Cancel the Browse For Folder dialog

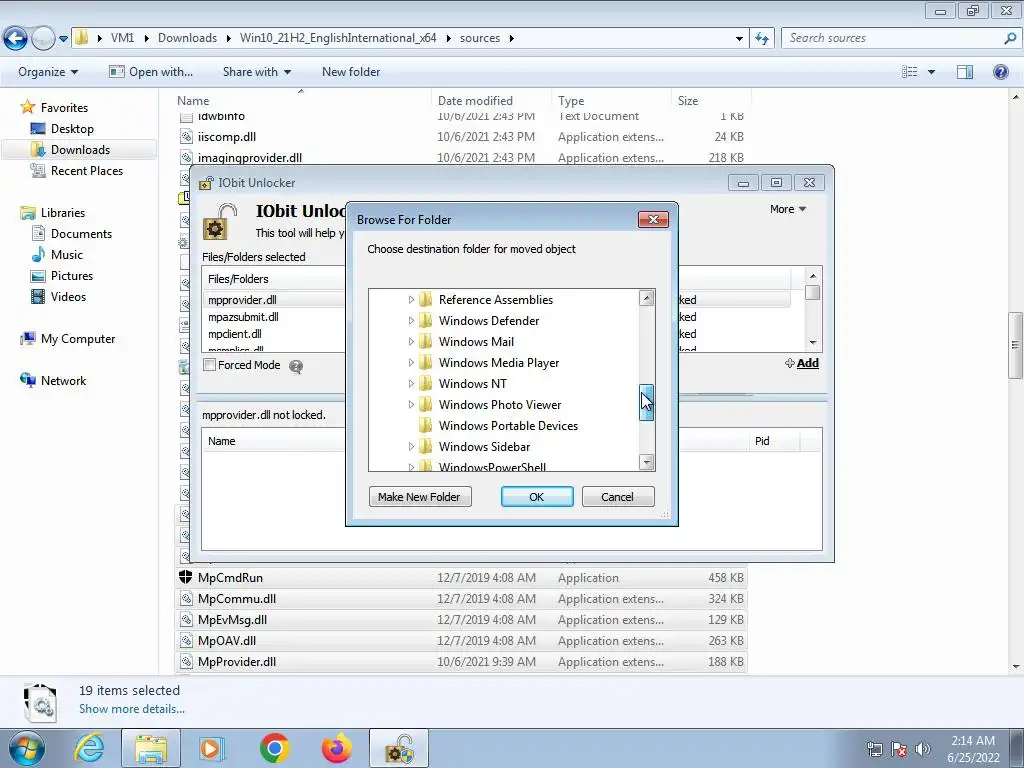click(618, 496)
